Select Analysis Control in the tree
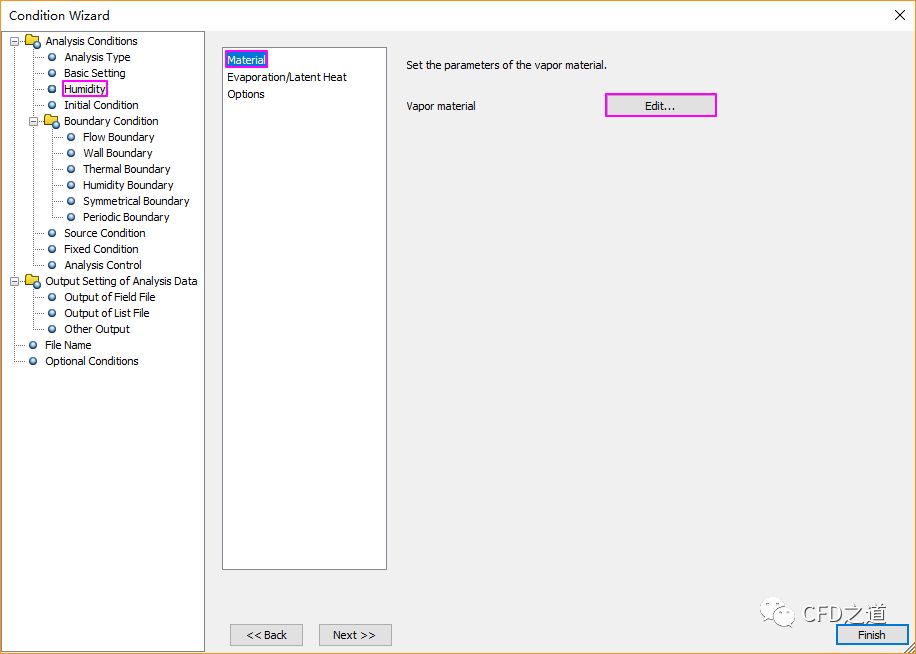The image size is (916, 654). tap(103, 265)
